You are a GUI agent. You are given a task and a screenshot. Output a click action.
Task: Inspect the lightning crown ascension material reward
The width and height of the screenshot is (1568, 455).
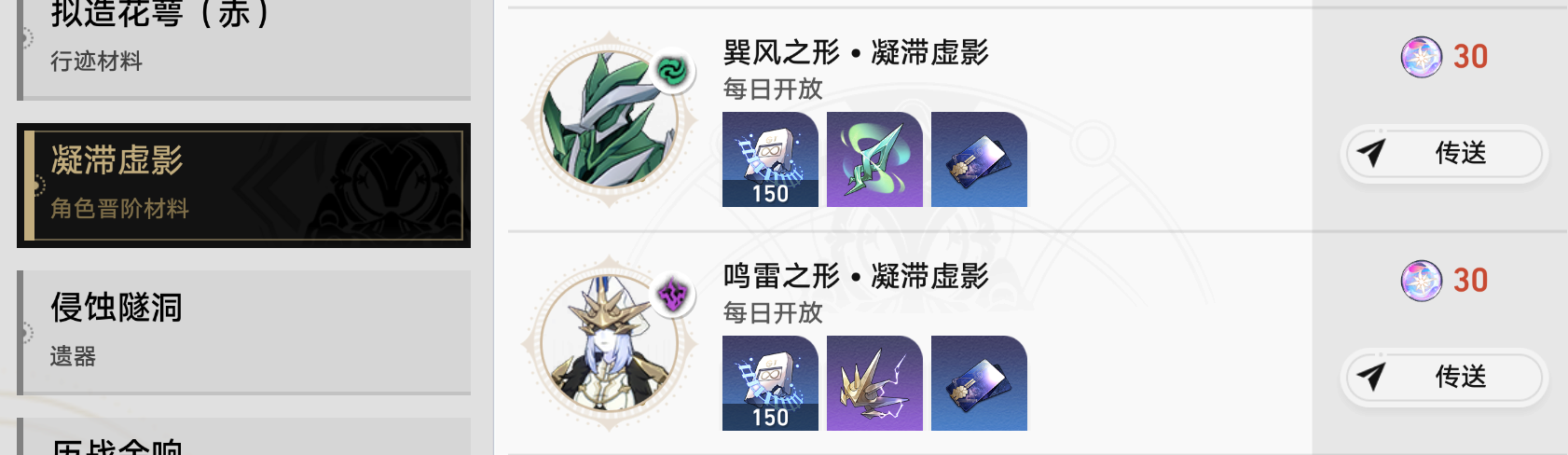(x=874, y=383)
